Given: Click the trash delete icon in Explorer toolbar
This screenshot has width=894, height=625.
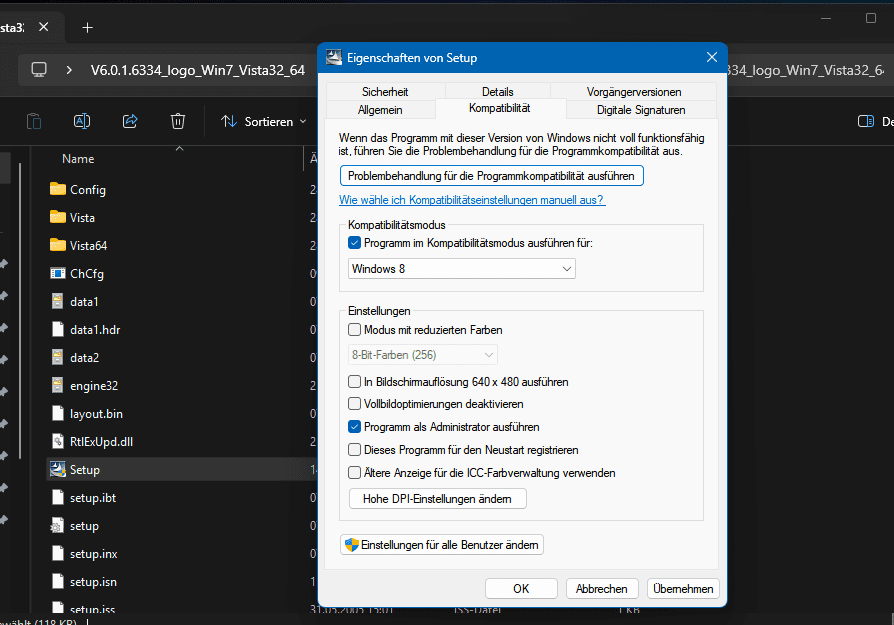Looking at the screenshot, I should click(178, 121).
